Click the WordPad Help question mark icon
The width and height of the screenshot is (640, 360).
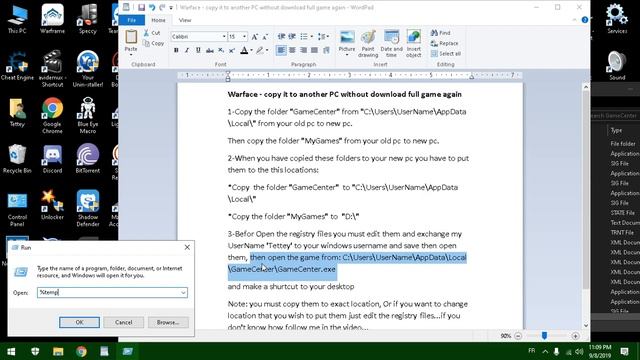click(584, 20)
